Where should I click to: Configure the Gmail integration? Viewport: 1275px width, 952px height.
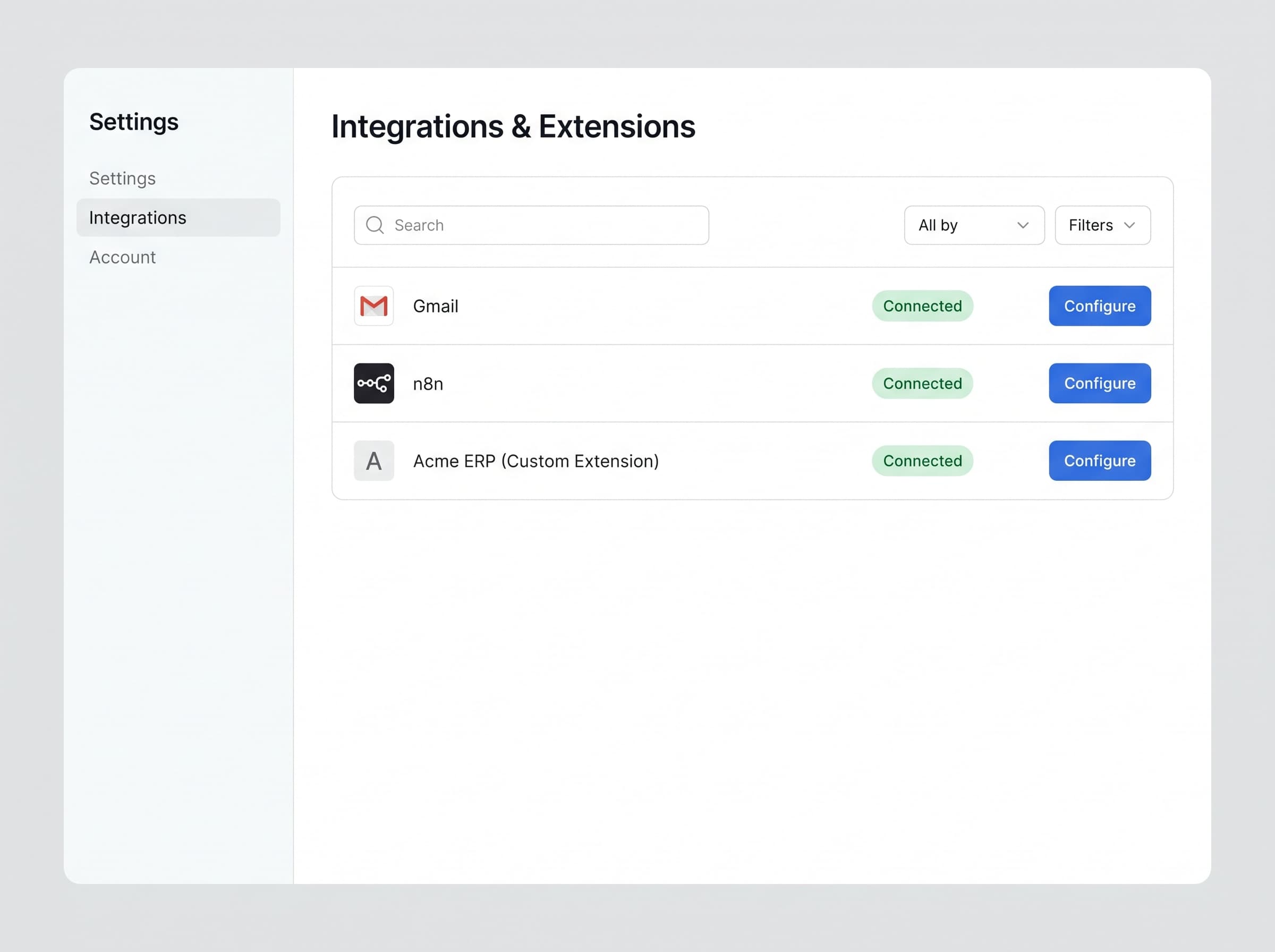(x=1100, y=306)
